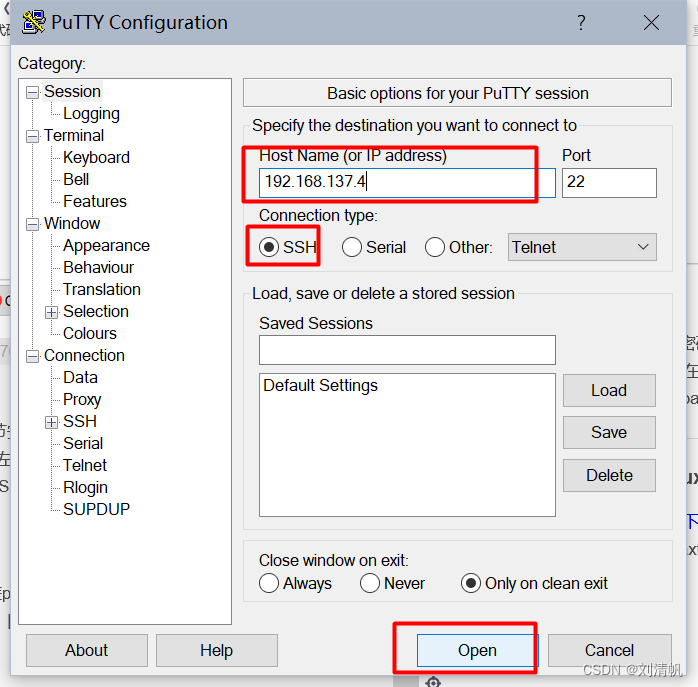Click the Open button to connect

477,650
